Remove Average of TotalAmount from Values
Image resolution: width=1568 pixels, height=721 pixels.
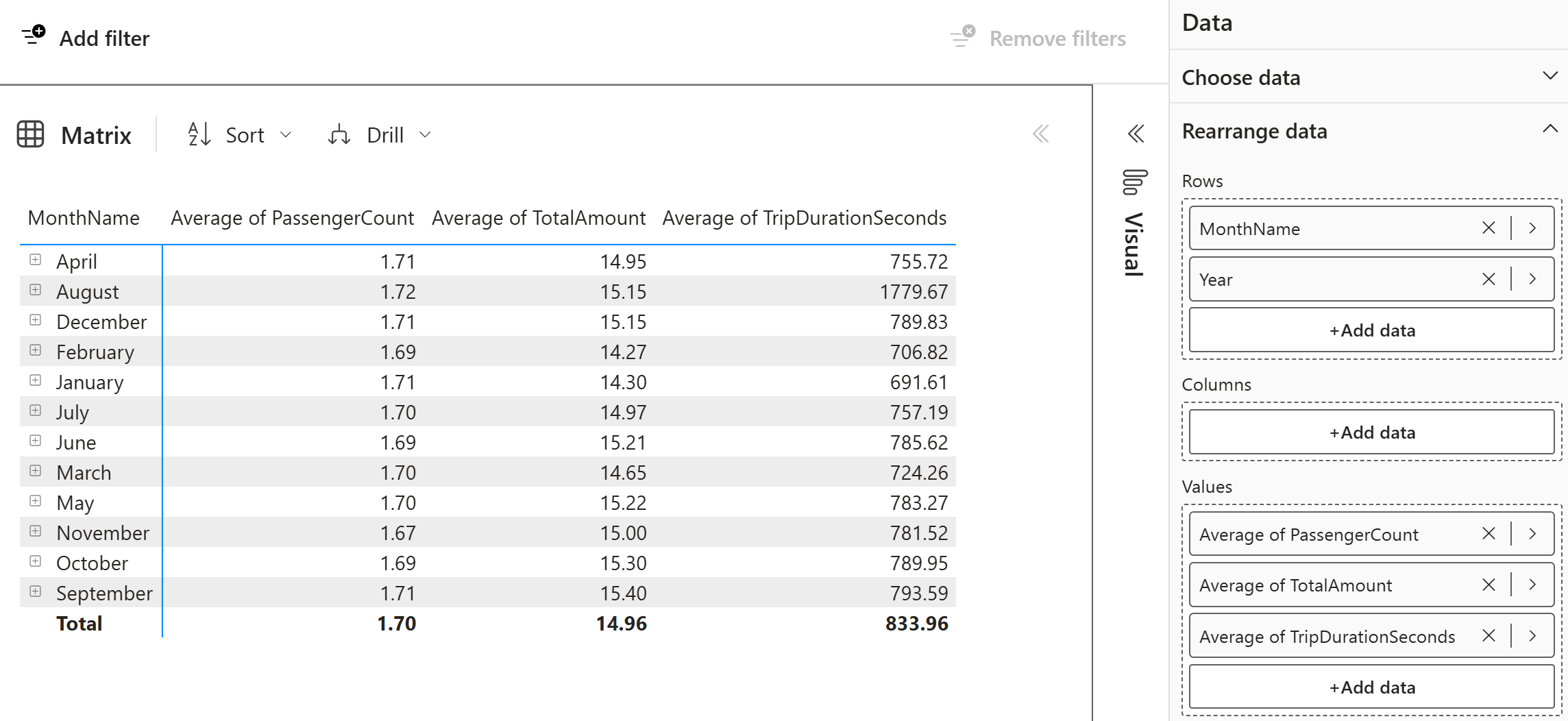(1489, 585)
